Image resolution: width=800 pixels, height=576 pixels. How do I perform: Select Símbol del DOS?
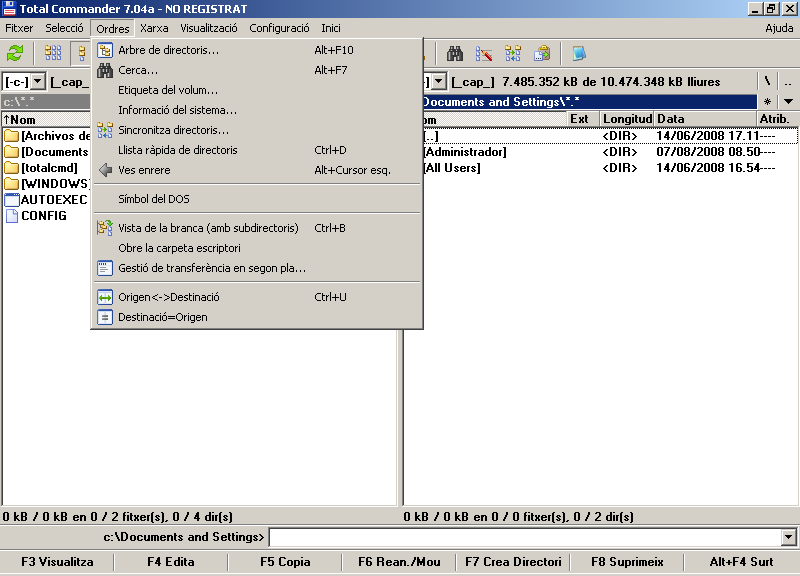tap(257, 199)
